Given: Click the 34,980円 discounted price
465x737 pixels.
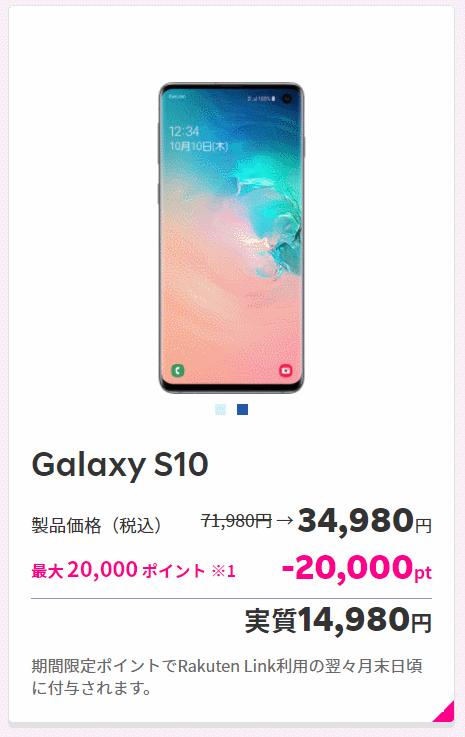Looking at the screenshot, I should (365, 521).
